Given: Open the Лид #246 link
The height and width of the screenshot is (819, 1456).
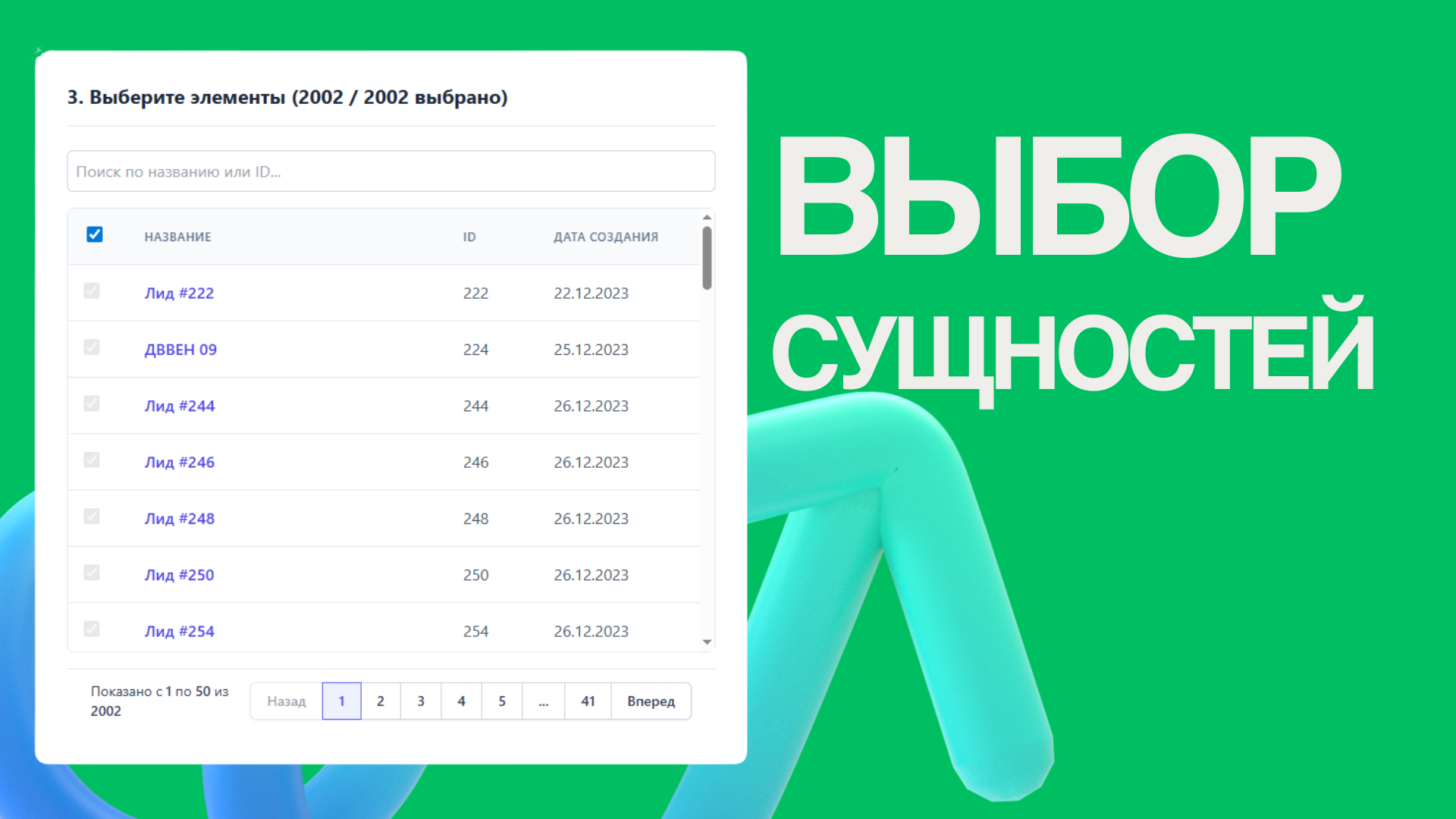Looking at the screenshot, I should pos(179,463).
